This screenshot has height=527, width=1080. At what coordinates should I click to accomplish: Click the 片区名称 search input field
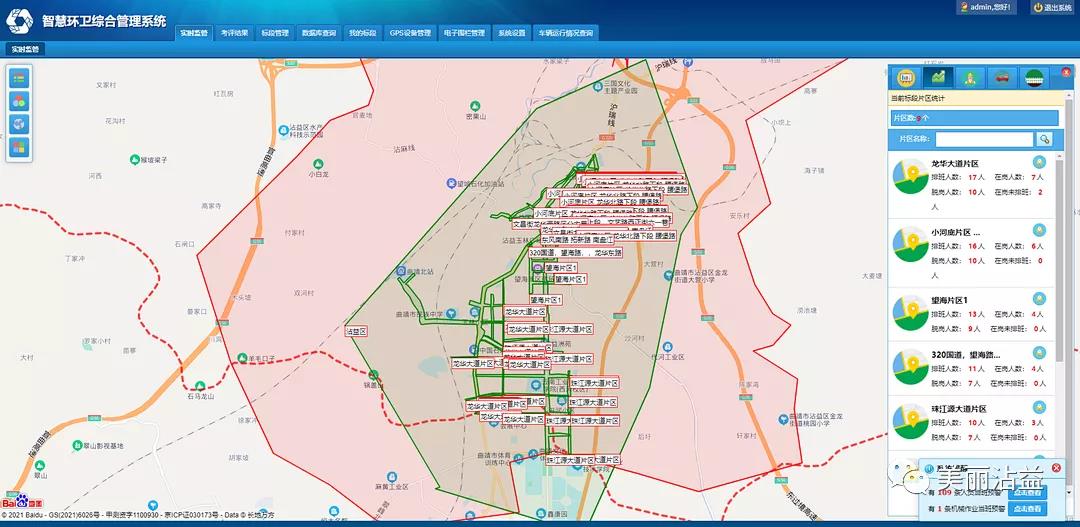point(984,139)
